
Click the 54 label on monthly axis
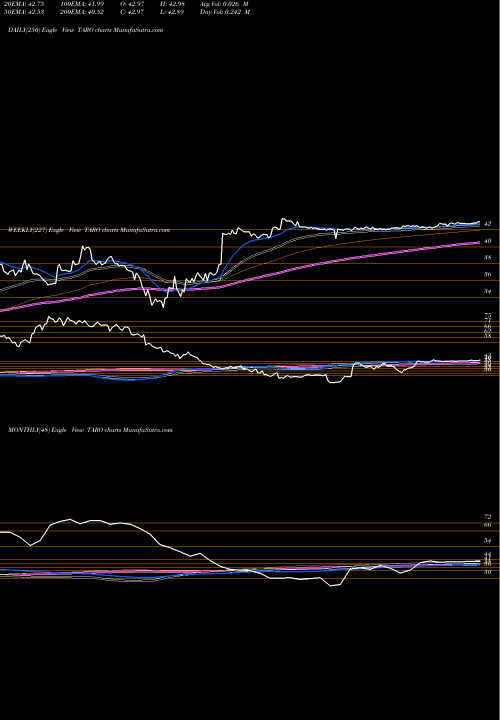click(x=488, y=541)
